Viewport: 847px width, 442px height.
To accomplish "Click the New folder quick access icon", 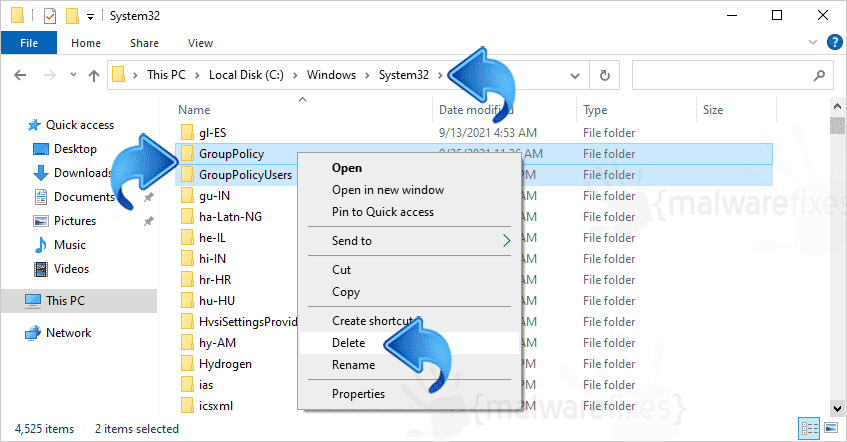I will coord(72,16).
